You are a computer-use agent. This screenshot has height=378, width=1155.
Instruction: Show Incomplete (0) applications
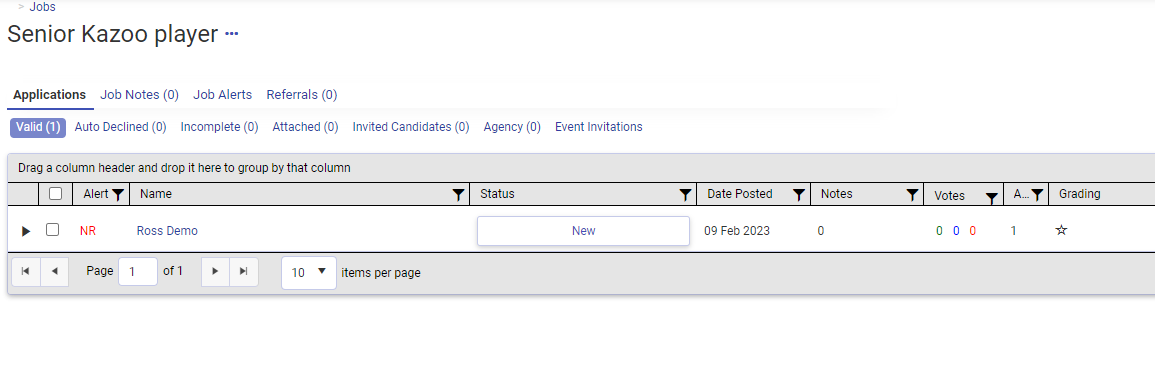pyautogui.click(x=220, y=127)
